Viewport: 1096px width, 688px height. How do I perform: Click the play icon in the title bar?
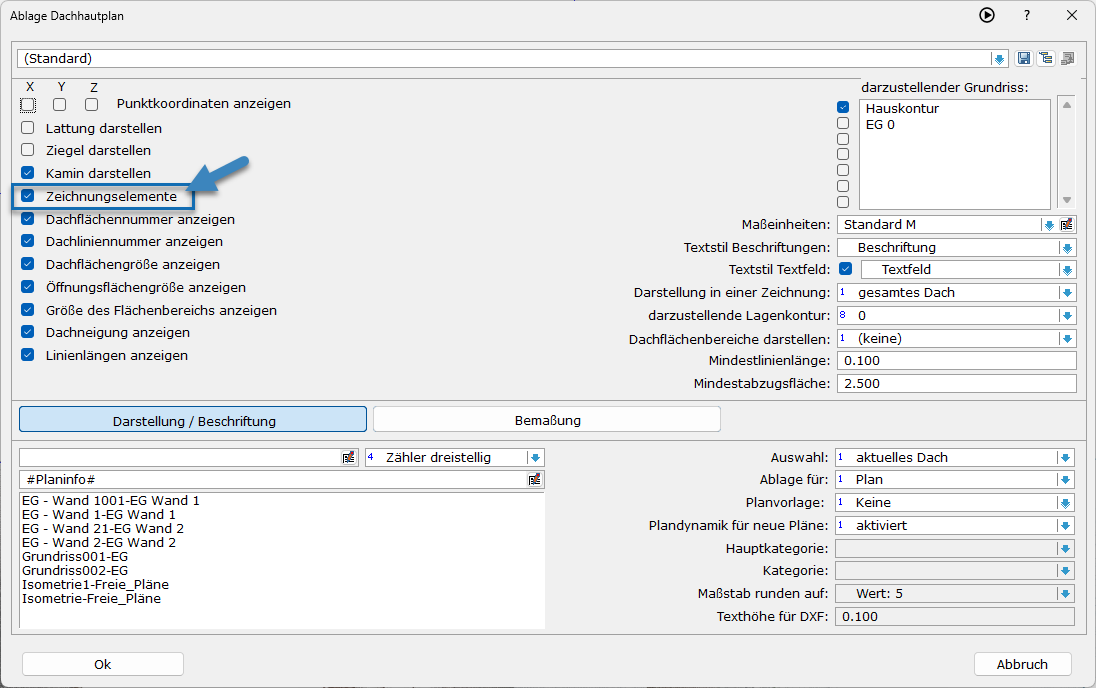[987, 15]
